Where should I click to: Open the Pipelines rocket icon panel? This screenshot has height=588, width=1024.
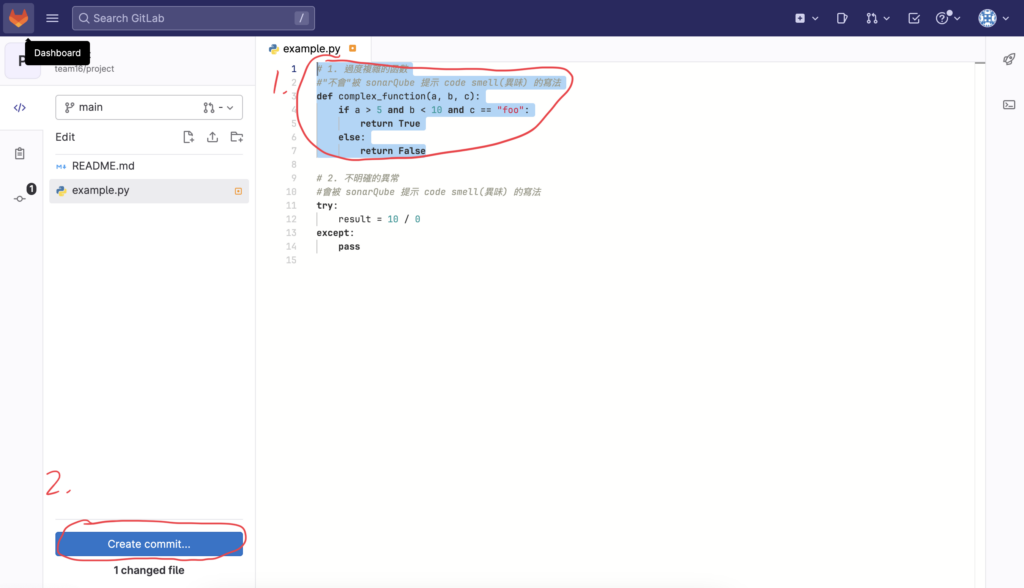1009,60
